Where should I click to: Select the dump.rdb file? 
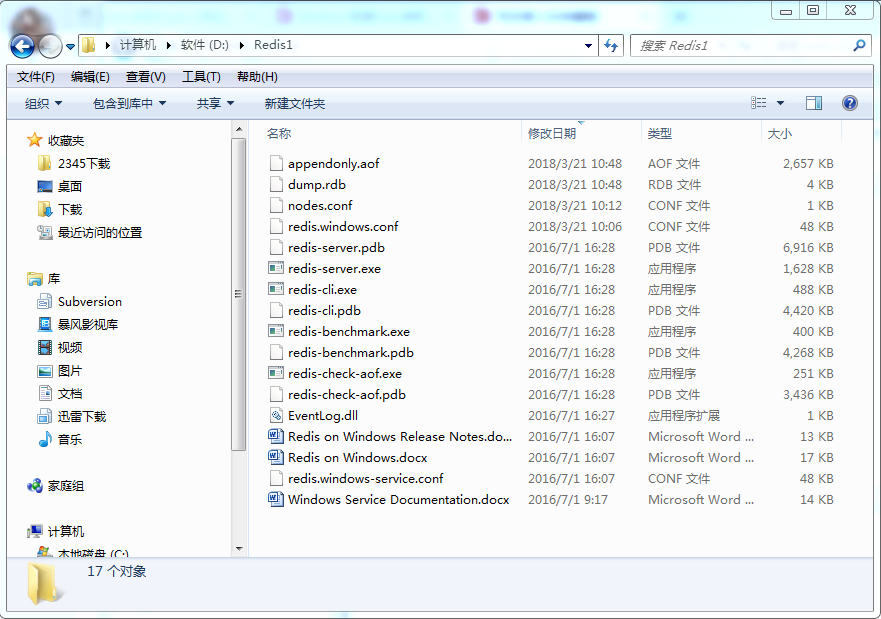(x=317, y=185)
